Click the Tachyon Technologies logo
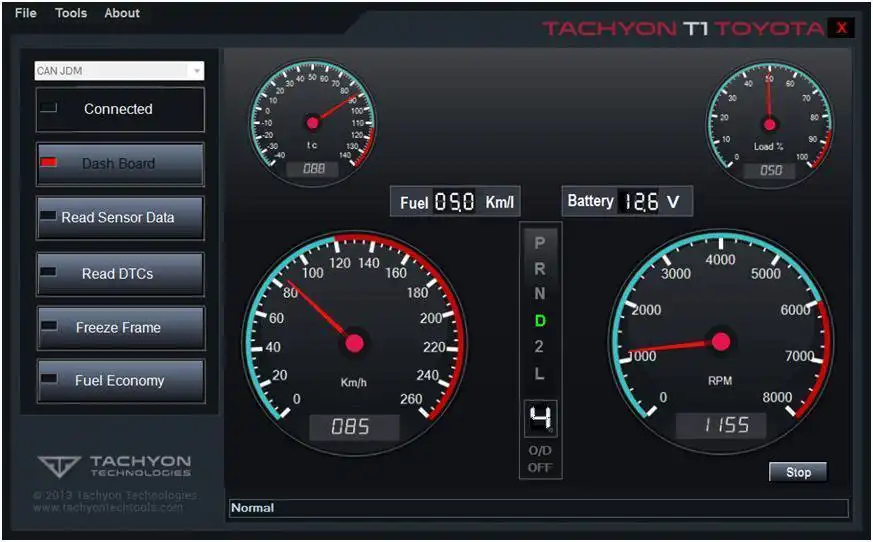The image size is (873, 542). click(x=114, y=466)
